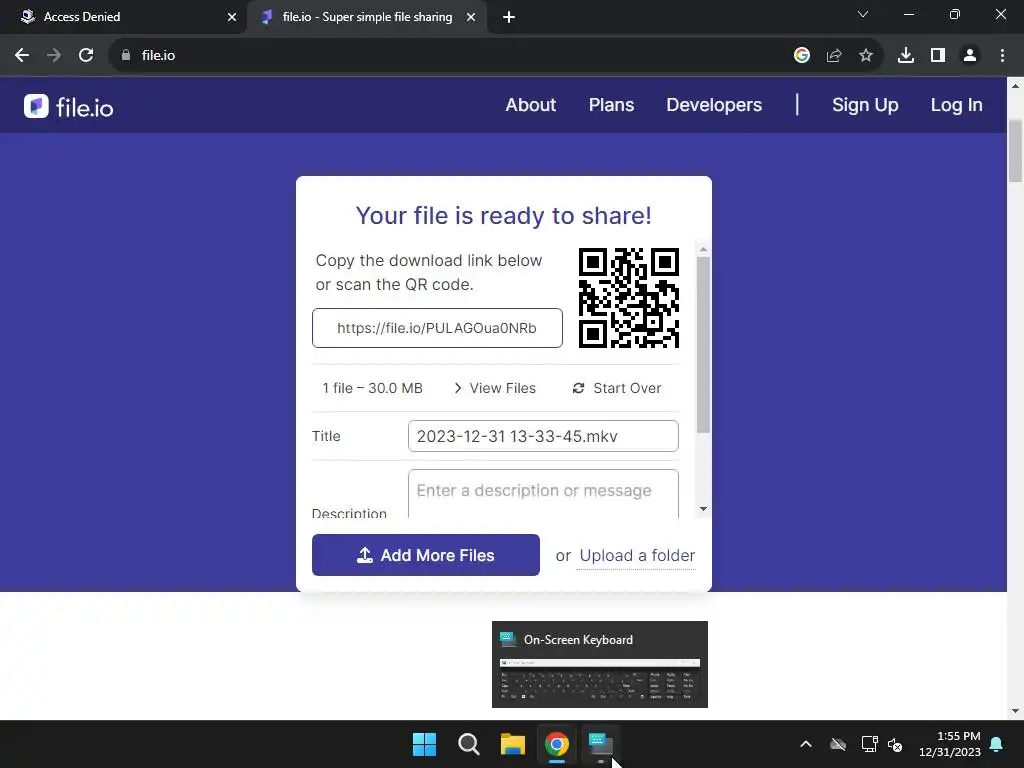Screen dimensions: 1024x768
Task: Open the On-Screen Keyboard preview thumbnail
Action: pyautogui.click(x=600, y=664)
